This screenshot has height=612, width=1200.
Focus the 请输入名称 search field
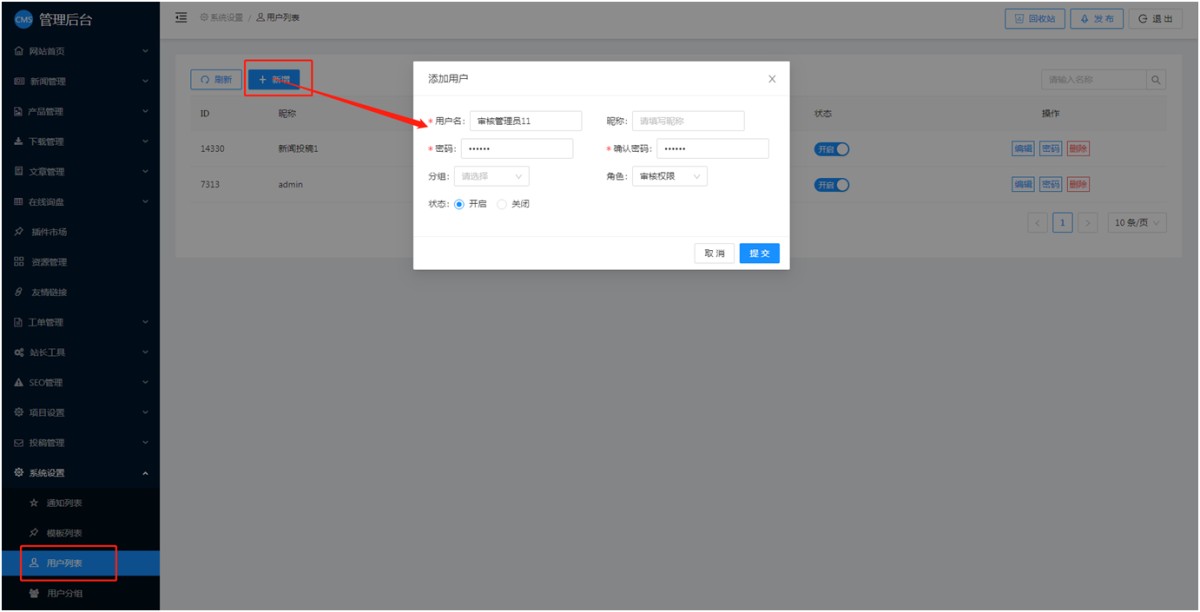click(1094, 80)
